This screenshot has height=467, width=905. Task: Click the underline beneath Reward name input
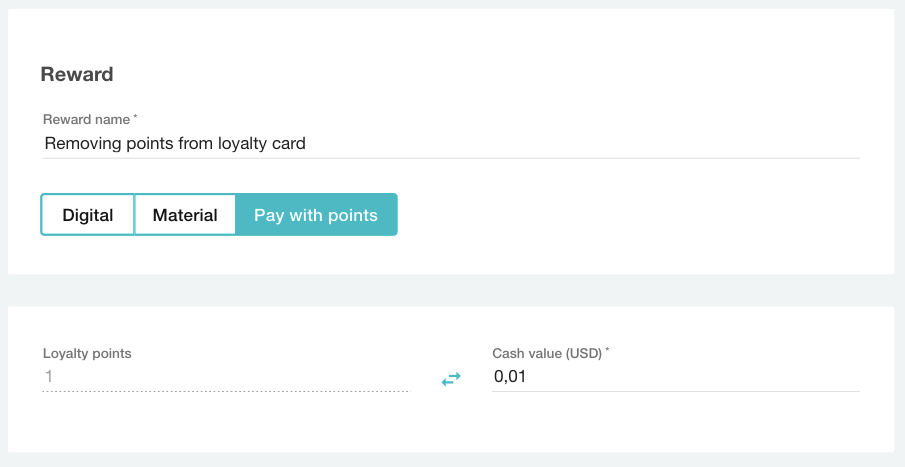coord(450,157)
